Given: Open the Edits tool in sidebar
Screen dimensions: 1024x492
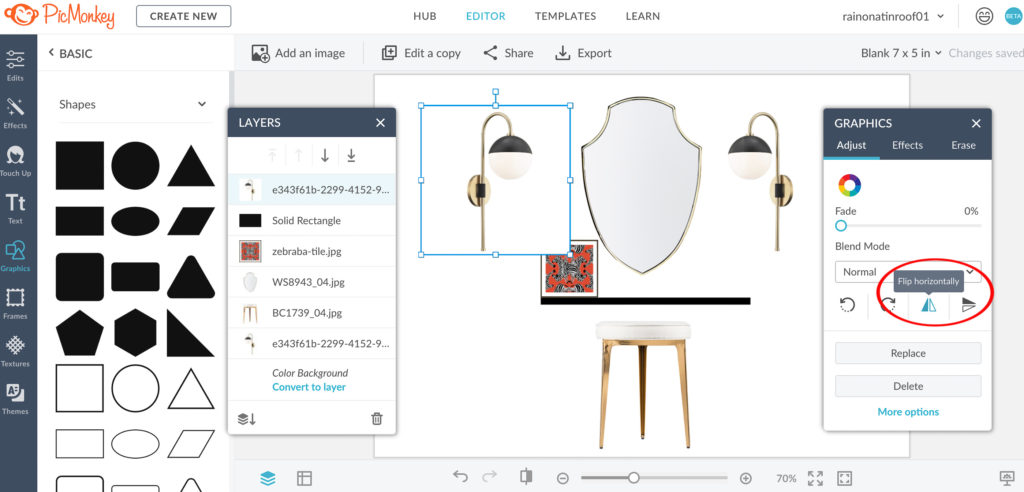Looking at the screenshot, I should tap(15, 65).
